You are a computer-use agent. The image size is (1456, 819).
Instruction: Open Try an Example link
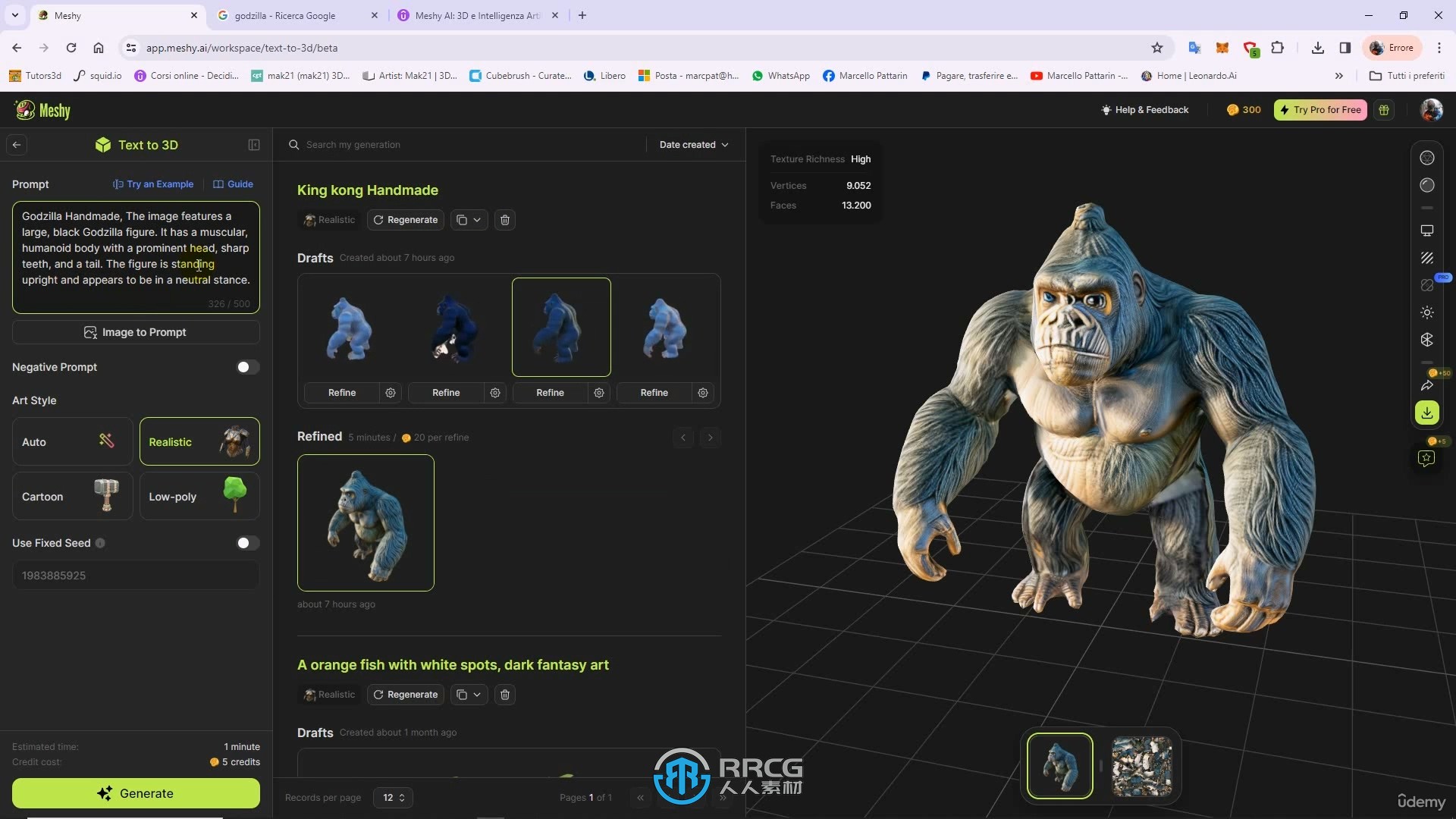tap(153, 184)
